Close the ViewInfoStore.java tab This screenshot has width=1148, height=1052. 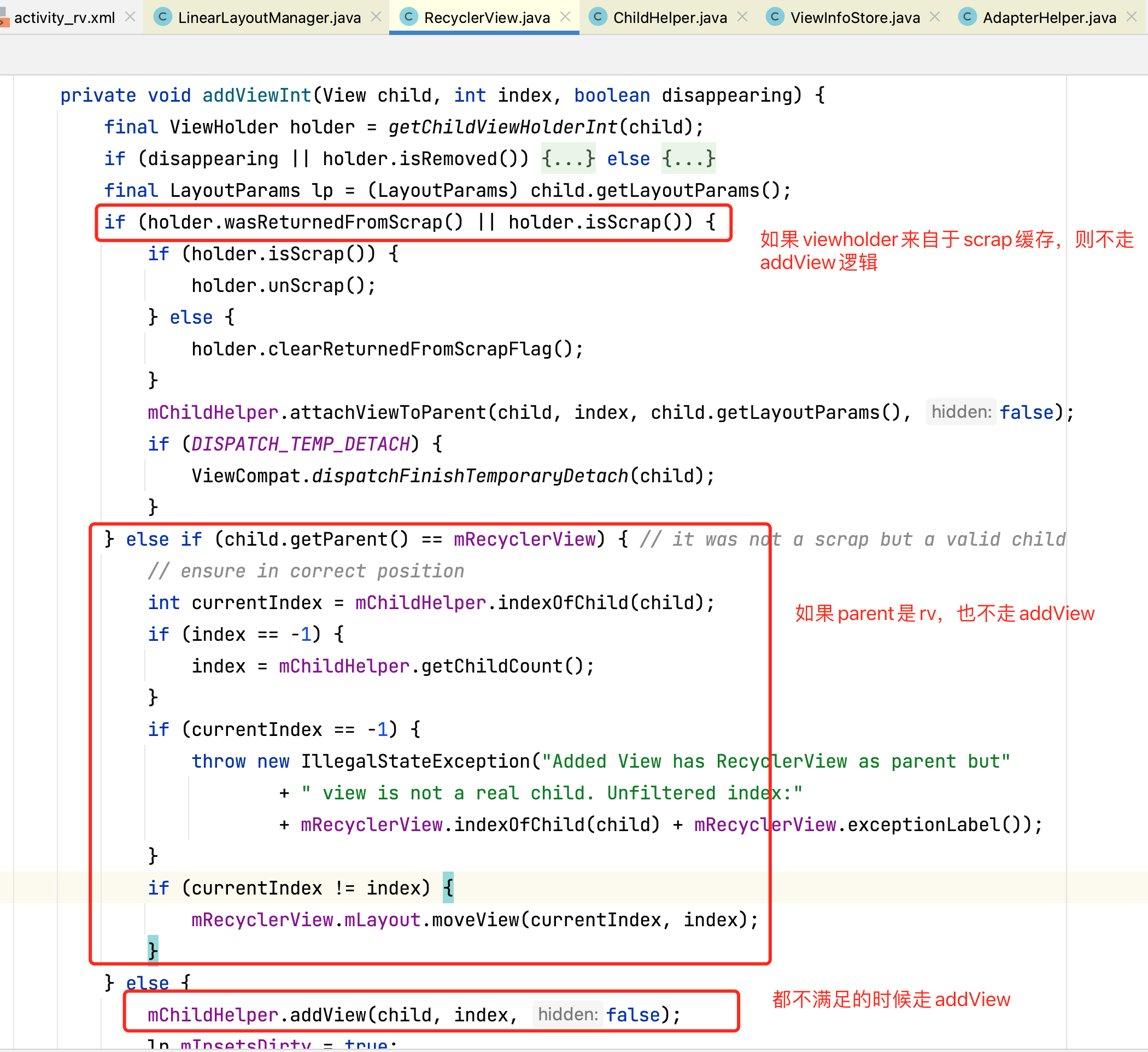click(x=934, y=17)
